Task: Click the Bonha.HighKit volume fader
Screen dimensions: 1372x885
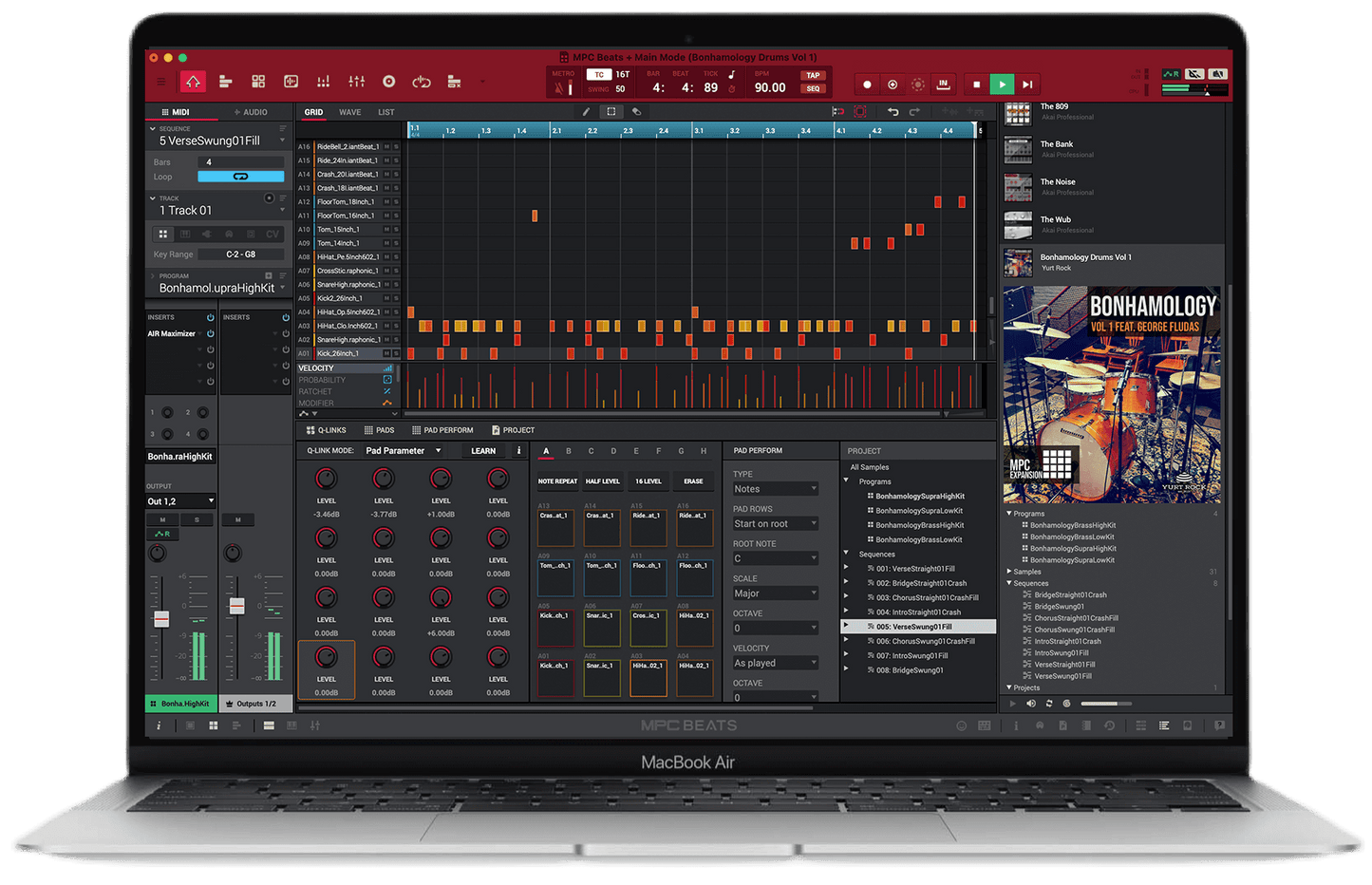Action: (161, 619)
